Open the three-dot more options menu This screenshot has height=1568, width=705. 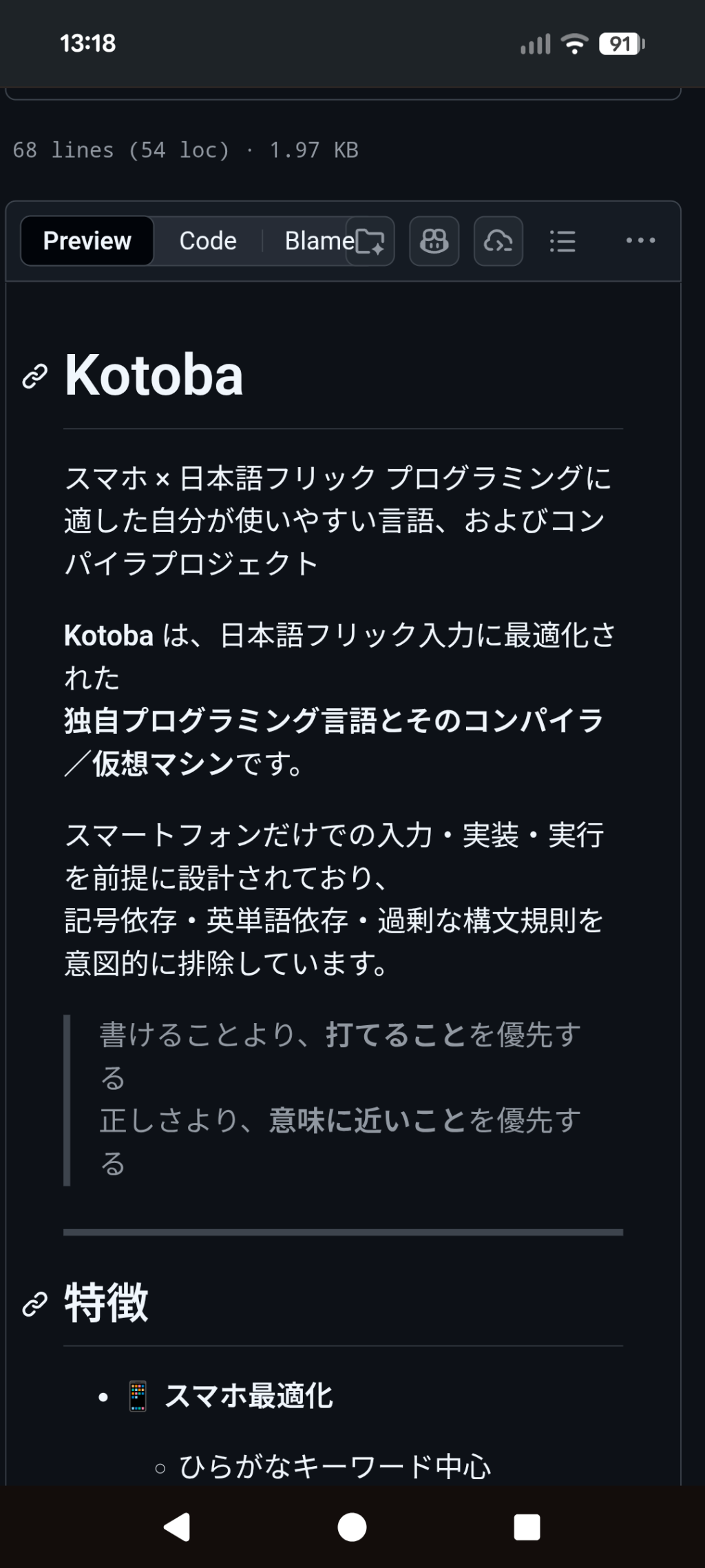[640, 240]
